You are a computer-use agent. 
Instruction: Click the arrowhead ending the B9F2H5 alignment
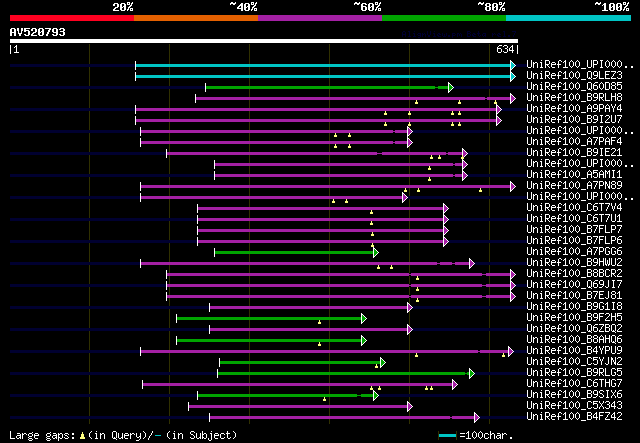[364, 318]
